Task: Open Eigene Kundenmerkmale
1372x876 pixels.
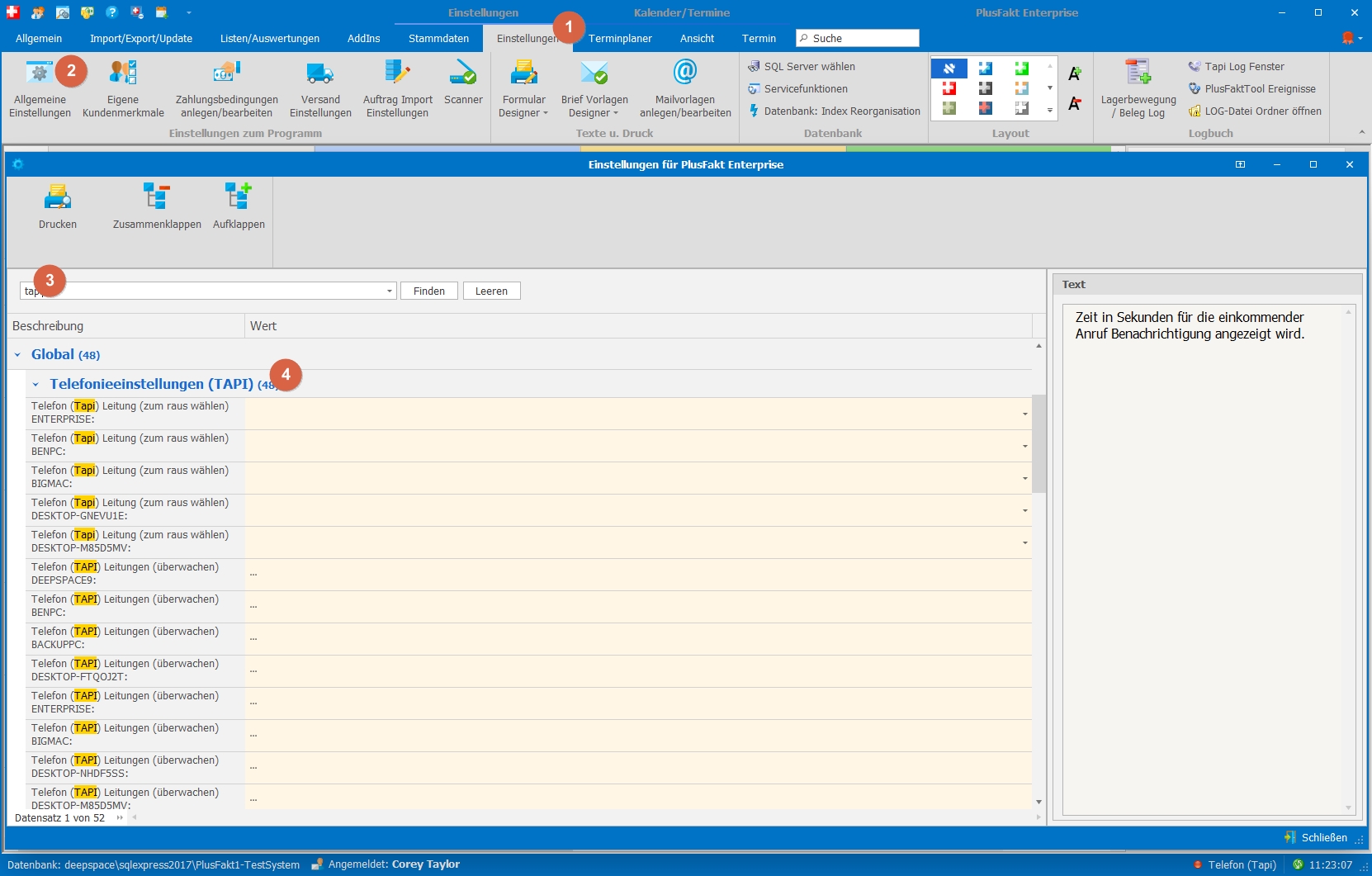Action: click(123, 88)
